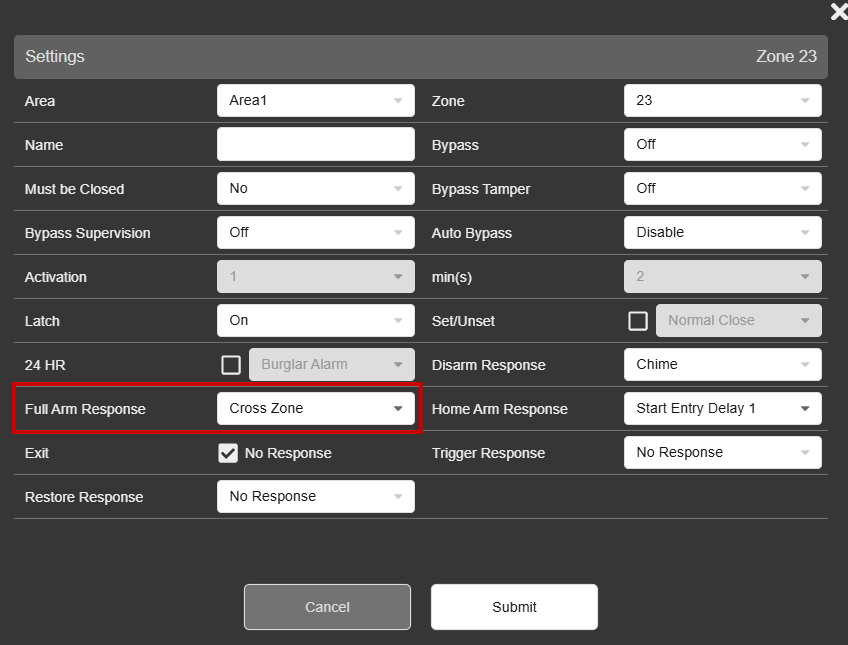Open the Bypass Supervision dropdown
Screen dimensions: 848x645
[316, 232]
